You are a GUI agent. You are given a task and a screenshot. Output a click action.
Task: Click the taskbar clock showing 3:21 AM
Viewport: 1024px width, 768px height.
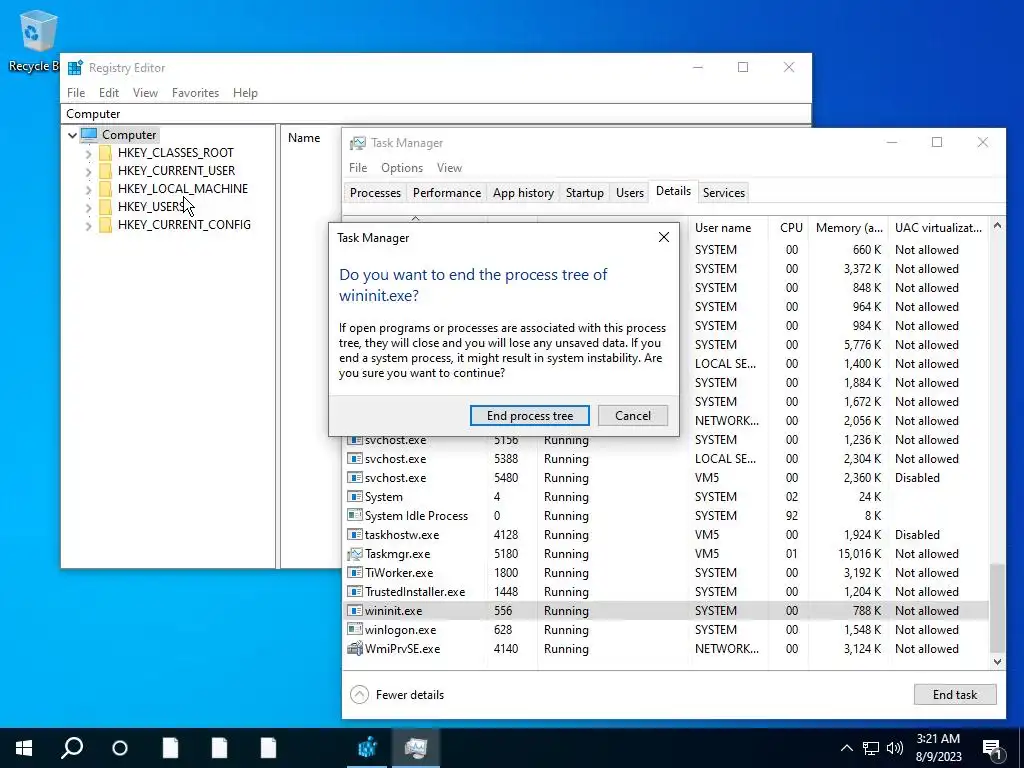938,748
